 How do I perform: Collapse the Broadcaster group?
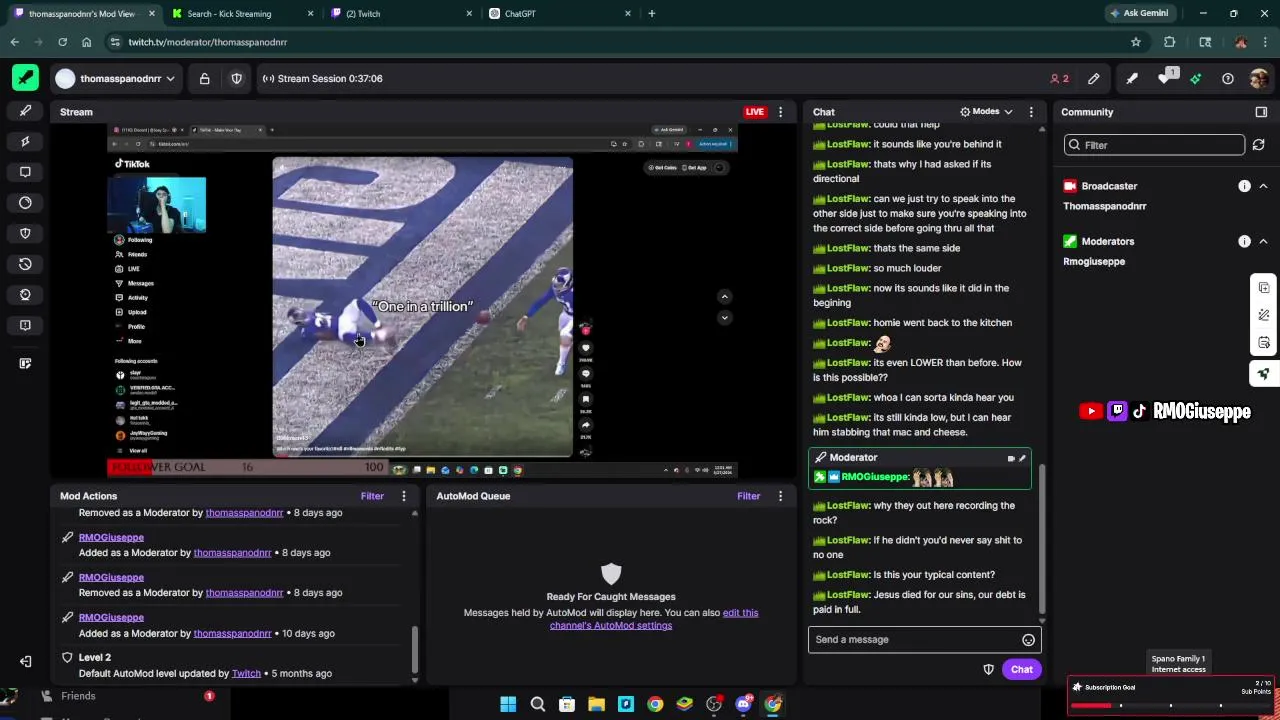[x=1263, y=186]
